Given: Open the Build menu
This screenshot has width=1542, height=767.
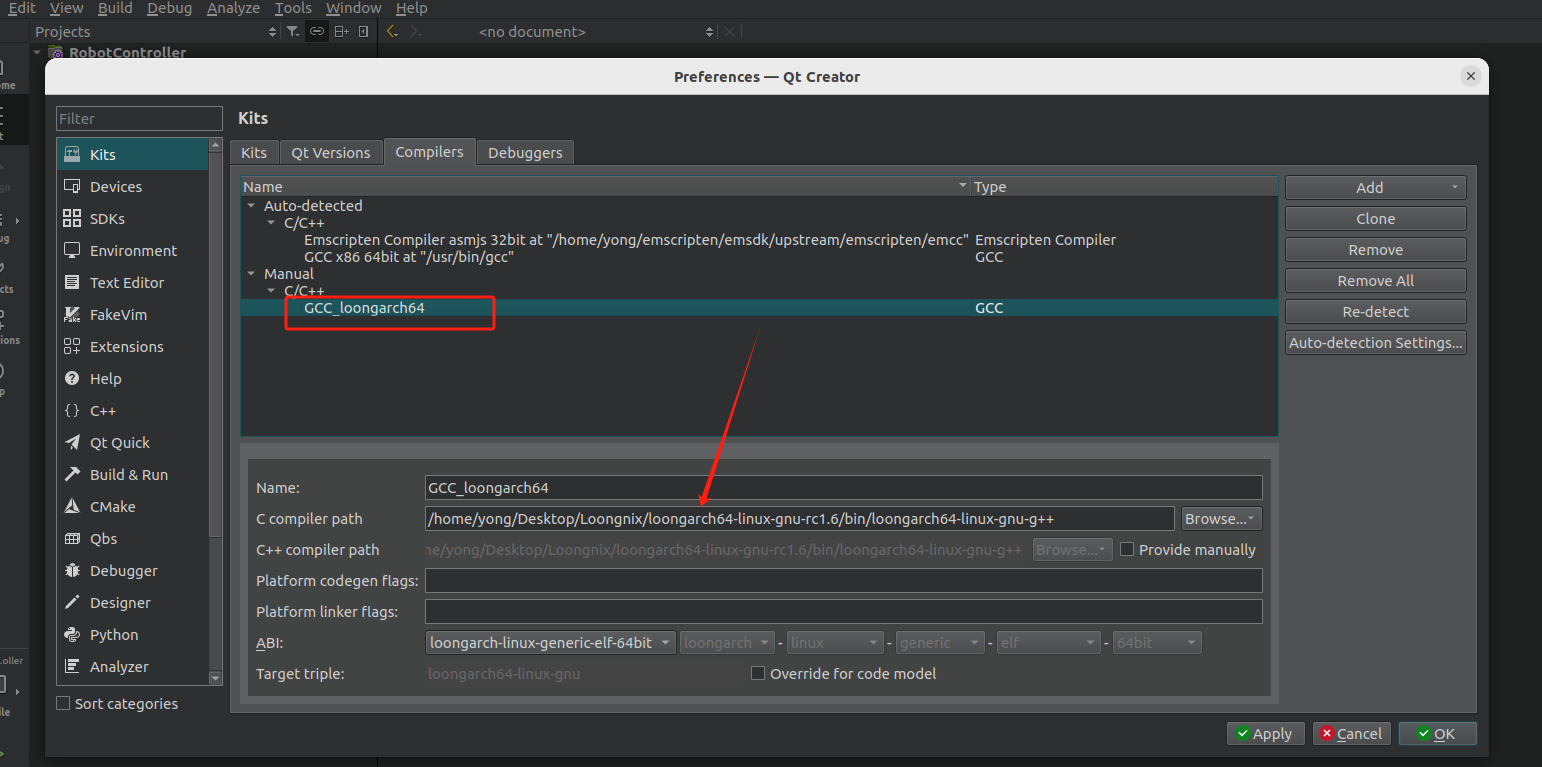Looking at the screenshot, I should (x=115, y=8).
